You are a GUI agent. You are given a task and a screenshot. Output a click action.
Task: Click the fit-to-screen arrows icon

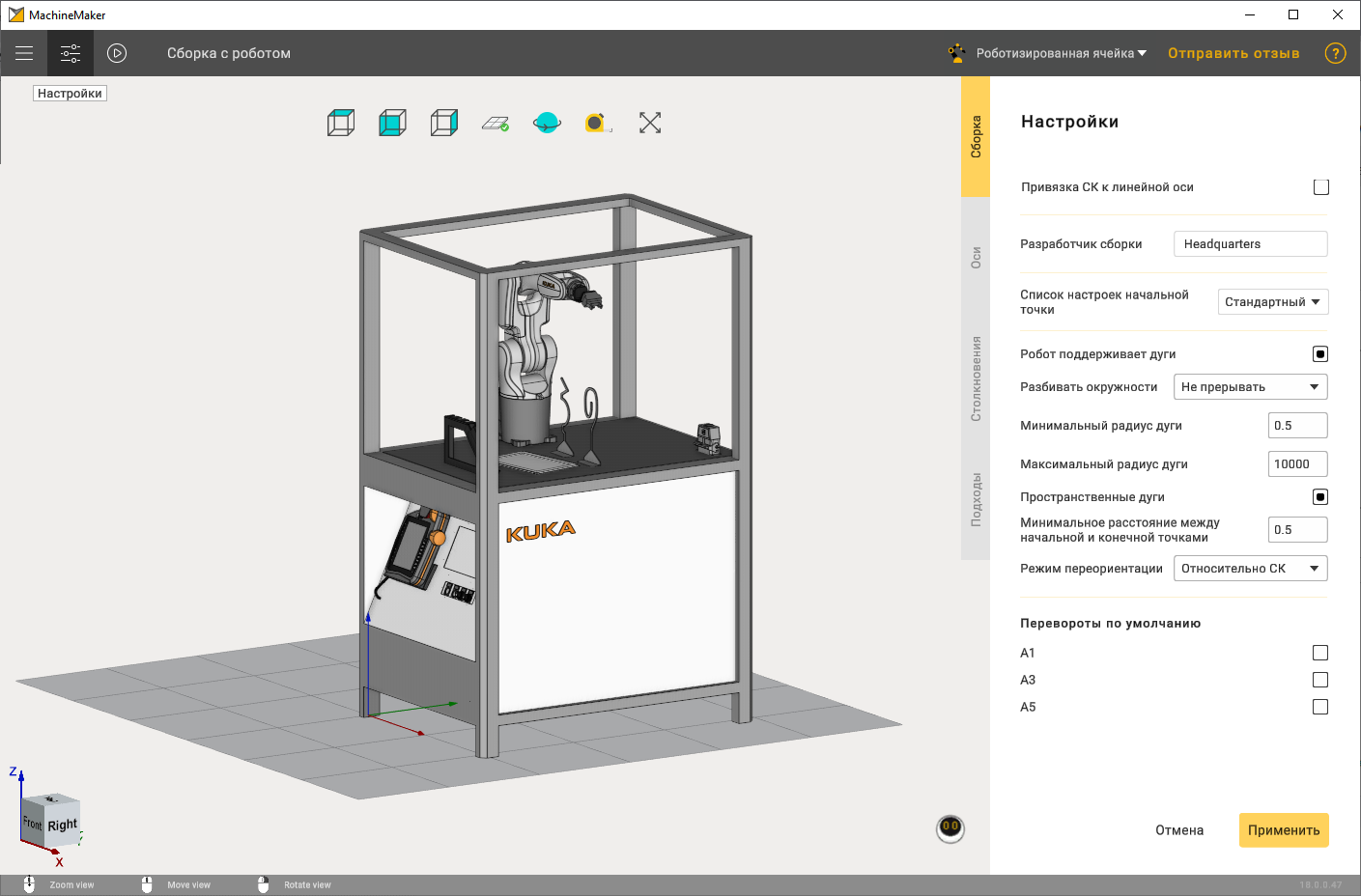(650, 123)
